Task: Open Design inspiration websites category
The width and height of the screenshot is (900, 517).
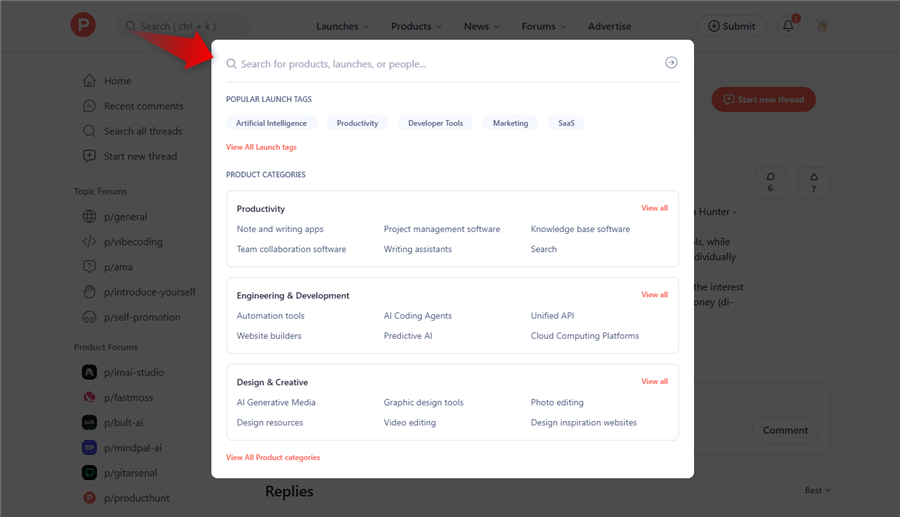Action: [584, 422]
